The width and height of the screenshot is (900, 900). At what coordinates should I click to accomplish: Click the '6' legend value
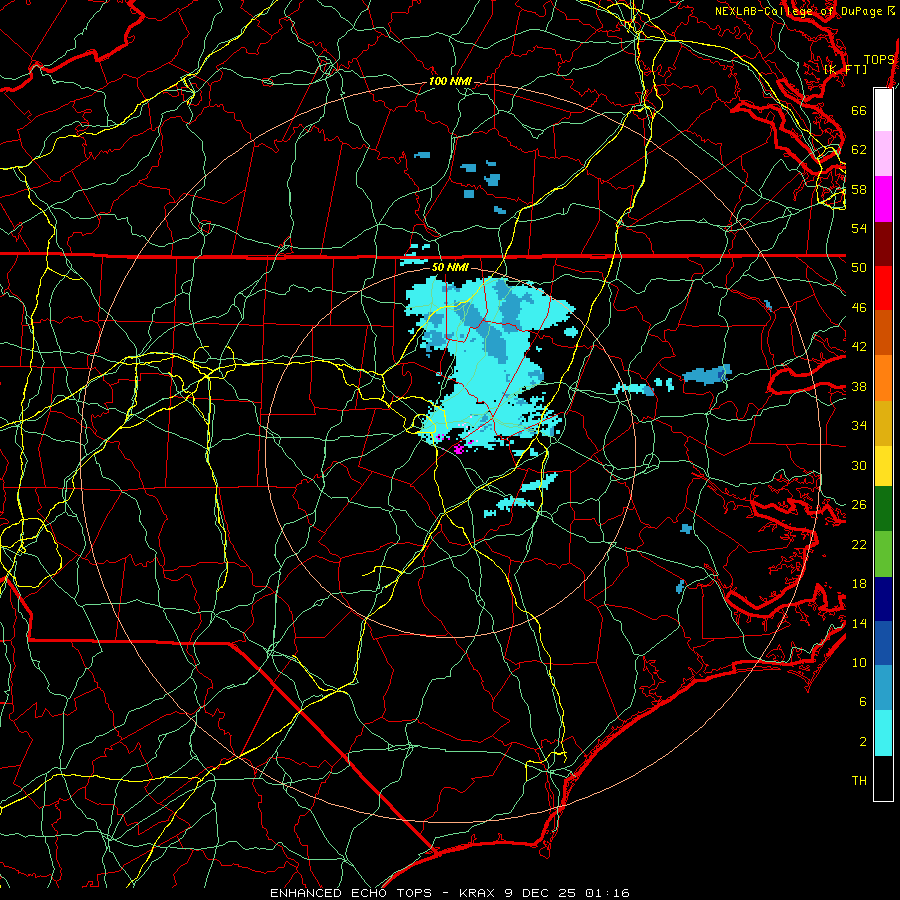[x=863, y=702]
